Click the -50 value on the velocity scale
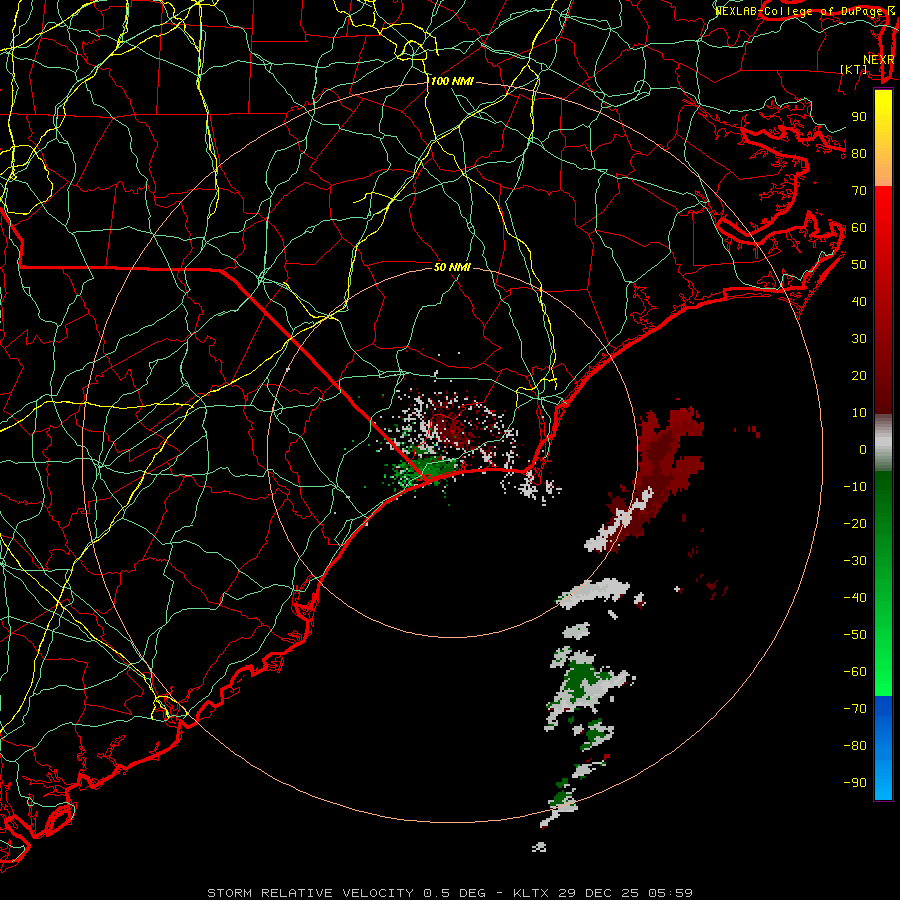Screen dimensions: 900x900 tap(855, 635)
